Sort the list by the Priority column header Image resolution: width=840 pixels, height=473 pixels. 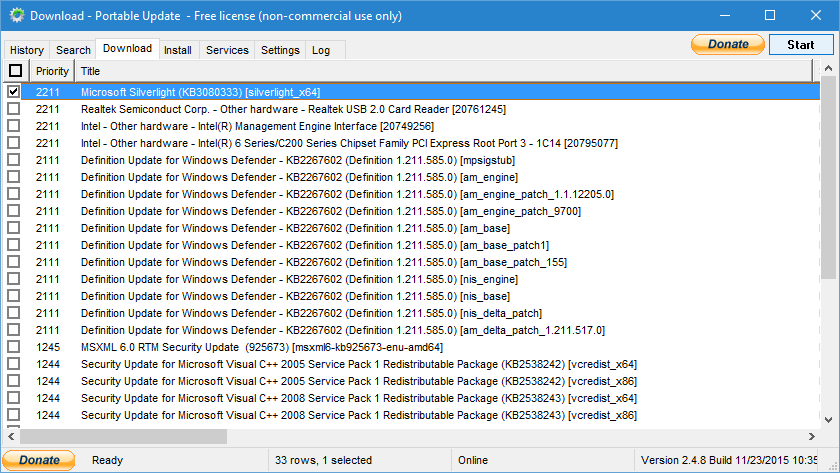coord(52,71)
